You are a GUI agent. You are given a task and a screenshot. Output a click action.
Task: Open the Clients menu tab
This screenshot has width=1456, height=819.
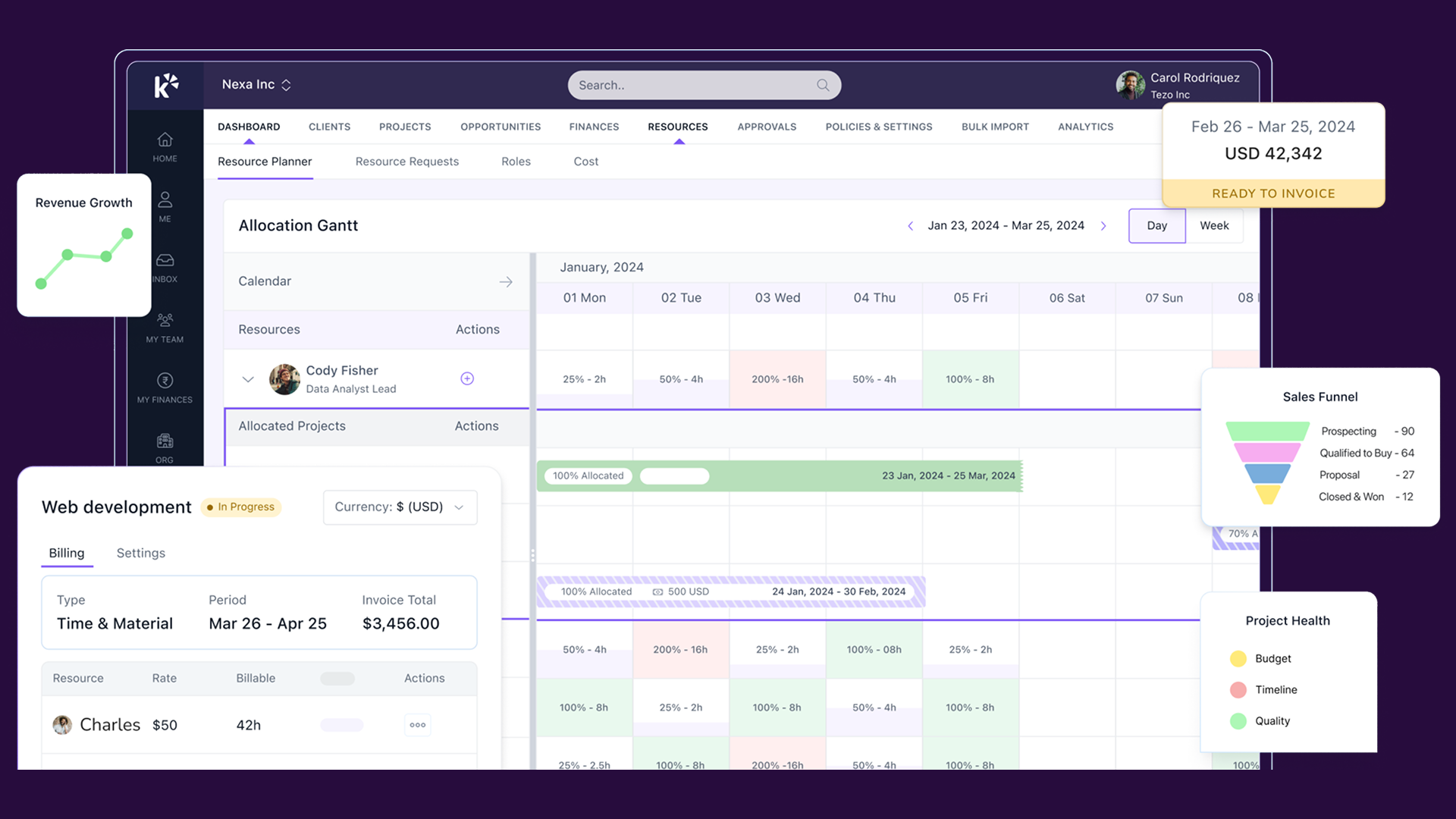pos(329,127)
